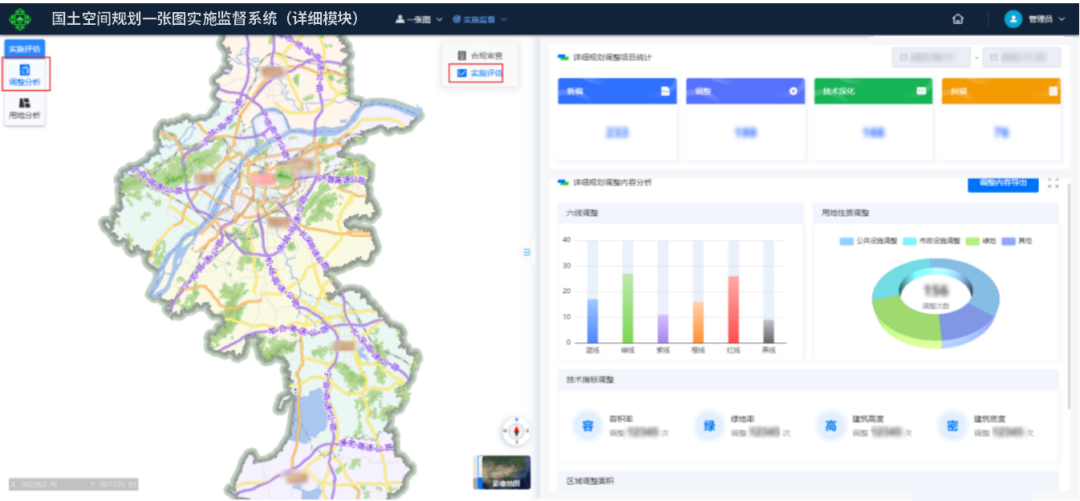Click the 实施评估 blue tab button
Image resolution: width=1080 pixels, height=501 pixels.
(x=24, y=48)
